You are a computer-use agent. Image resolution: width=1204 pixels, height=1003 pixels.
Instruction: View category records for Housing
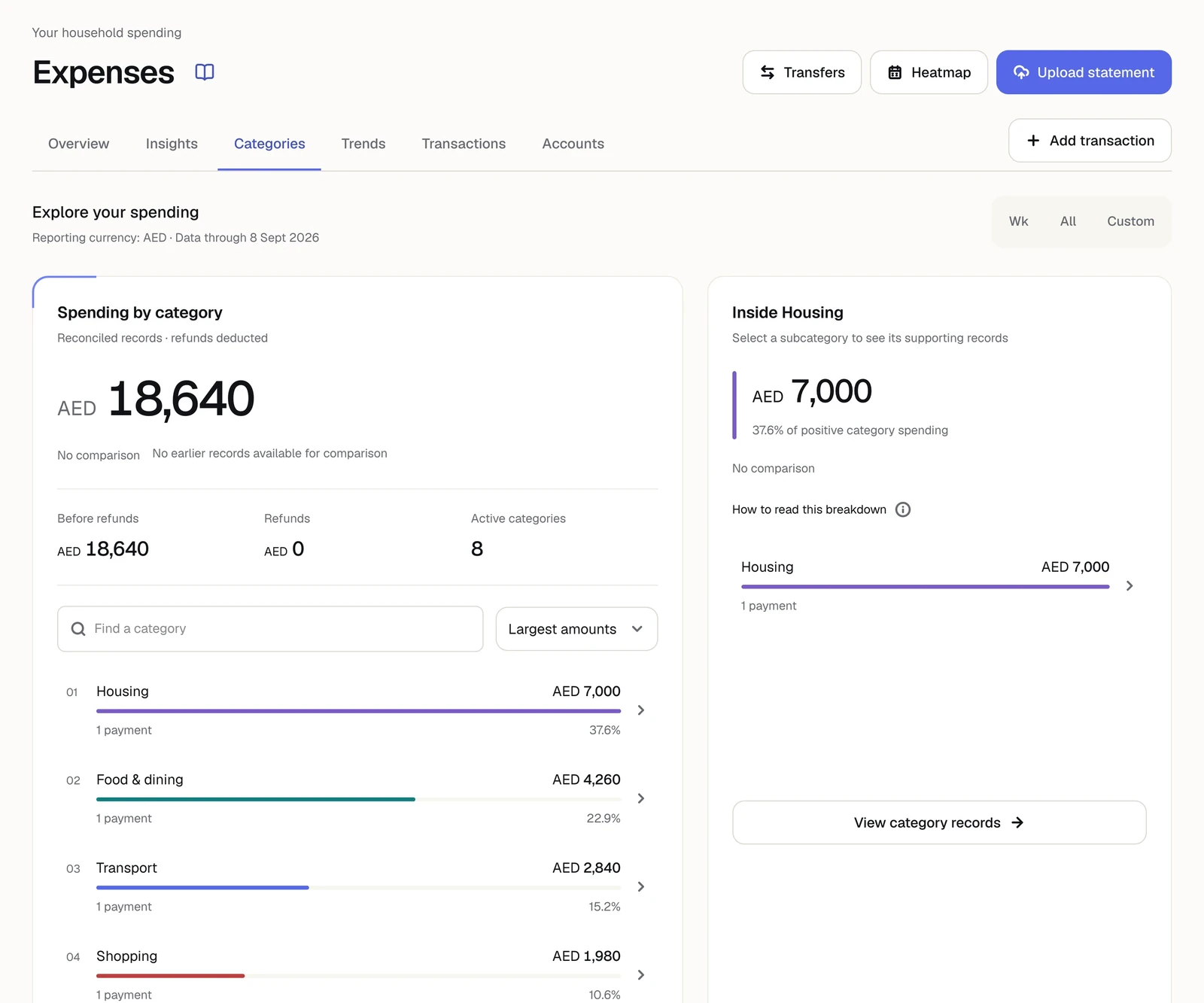pos(939,822)
